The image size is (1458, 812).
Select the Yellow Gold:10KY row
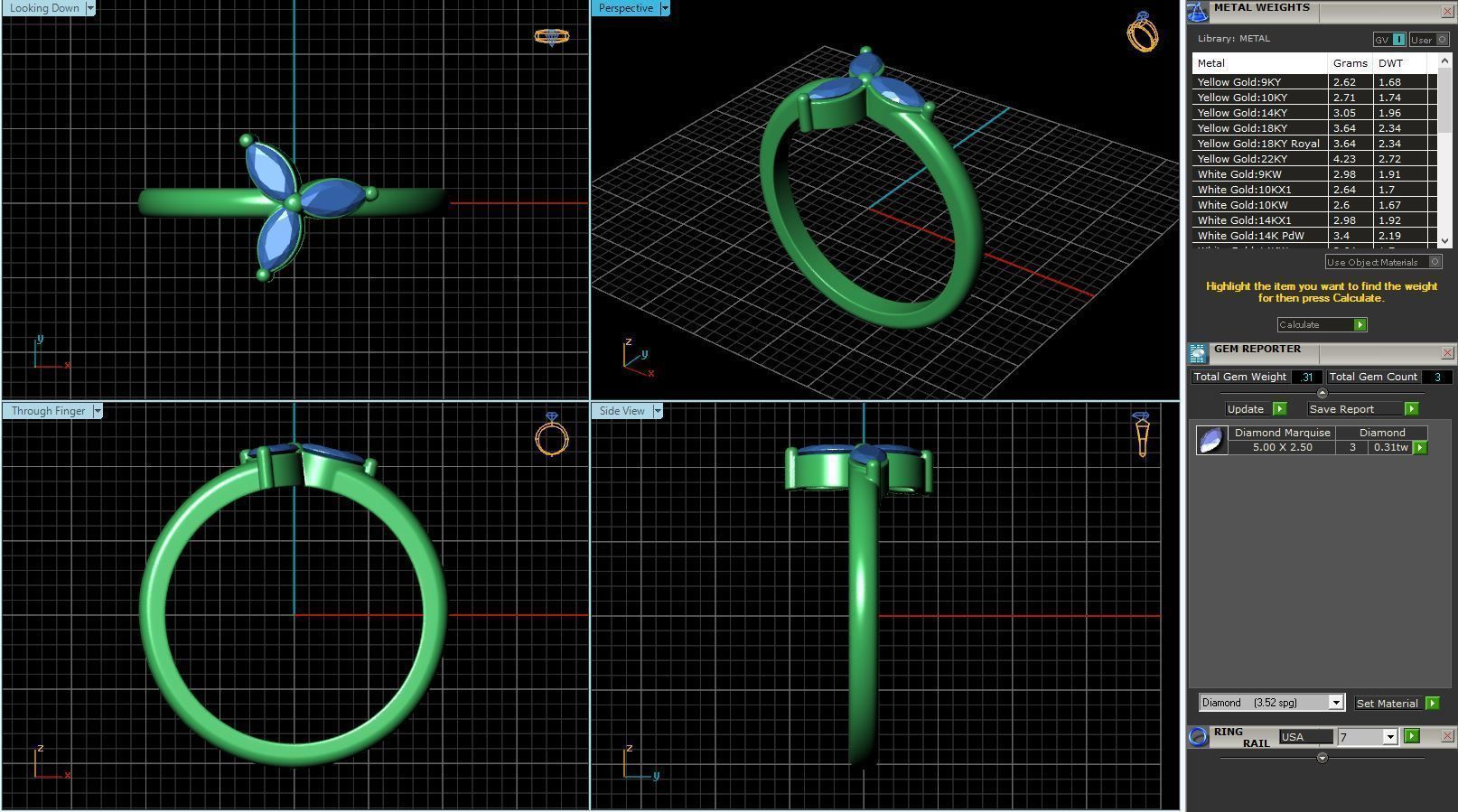coord(1314,98)
